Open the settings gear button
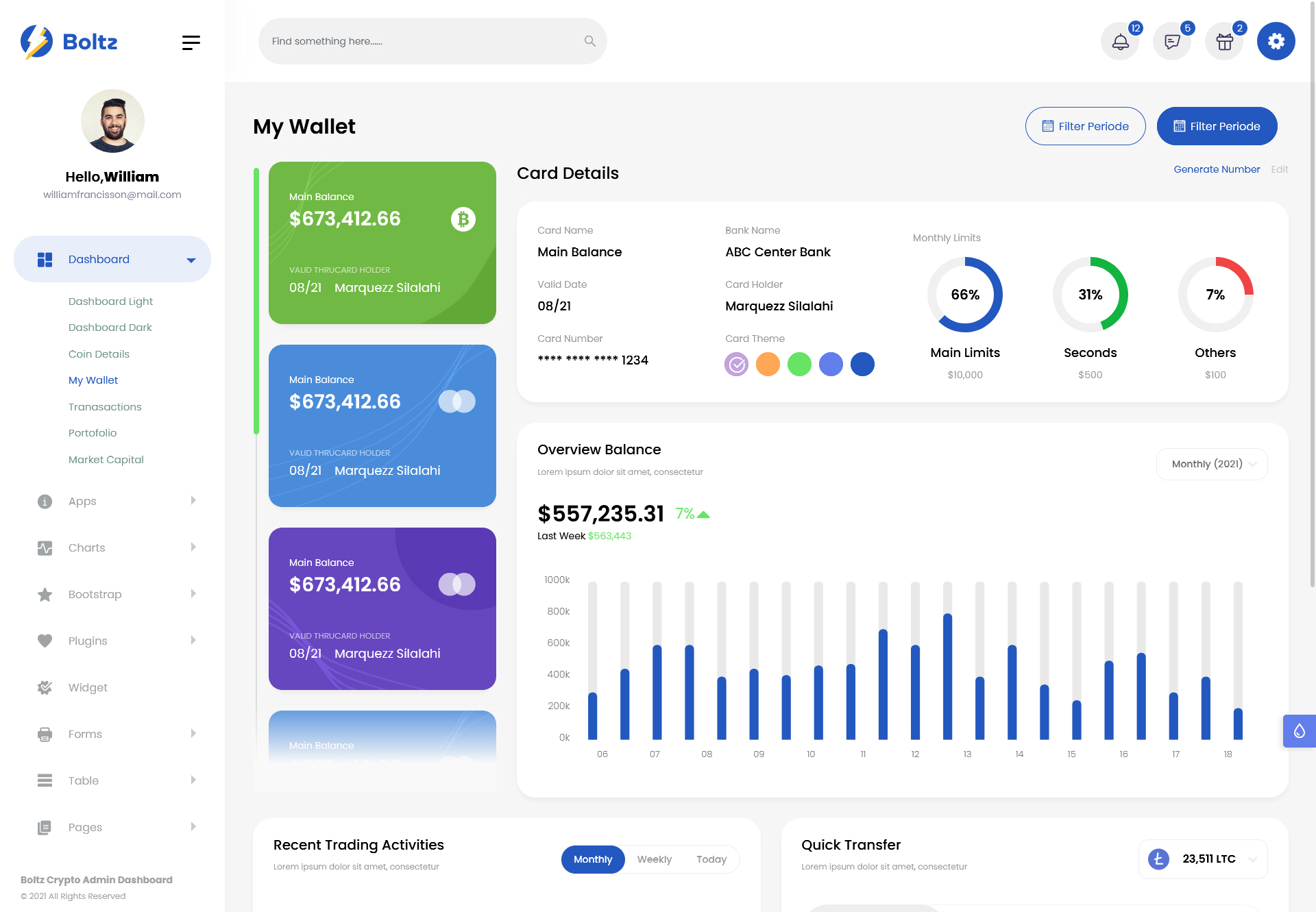Image resolution: width=1316 pixels, height=912 pixels. pos(1276,41)
